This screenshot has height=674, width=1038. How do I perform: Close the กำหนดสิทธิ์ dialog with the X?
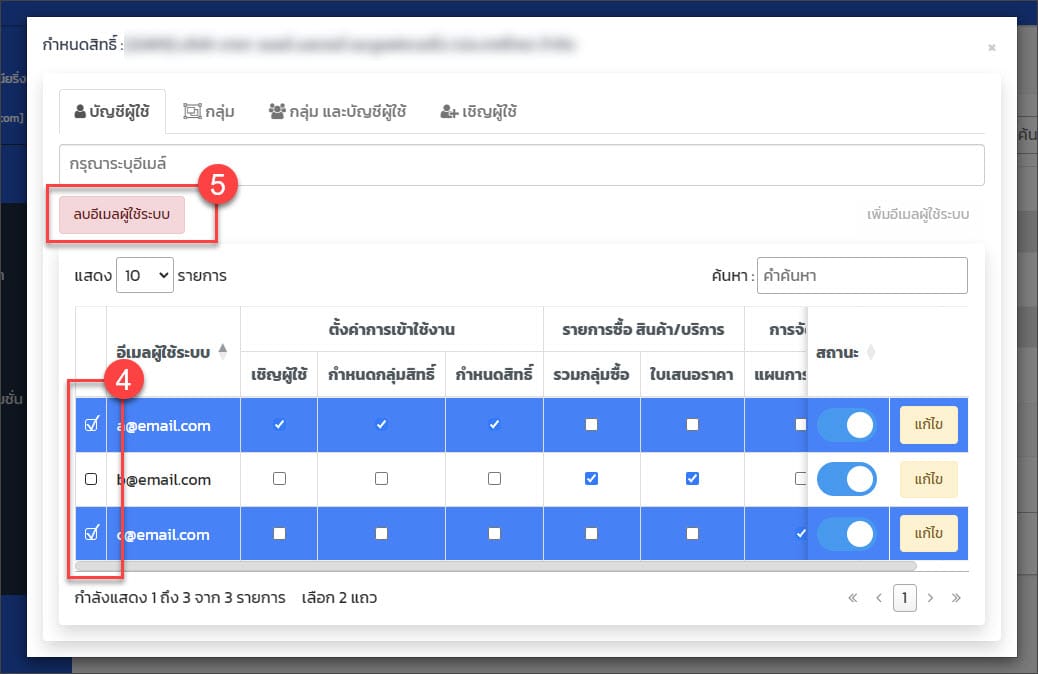[x=991, y=47]
